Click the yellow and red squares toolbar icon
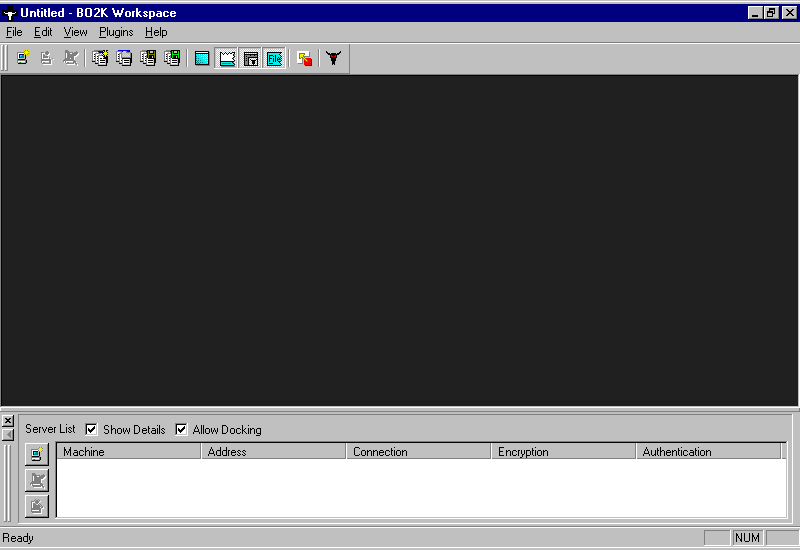 tap(304, 58)
